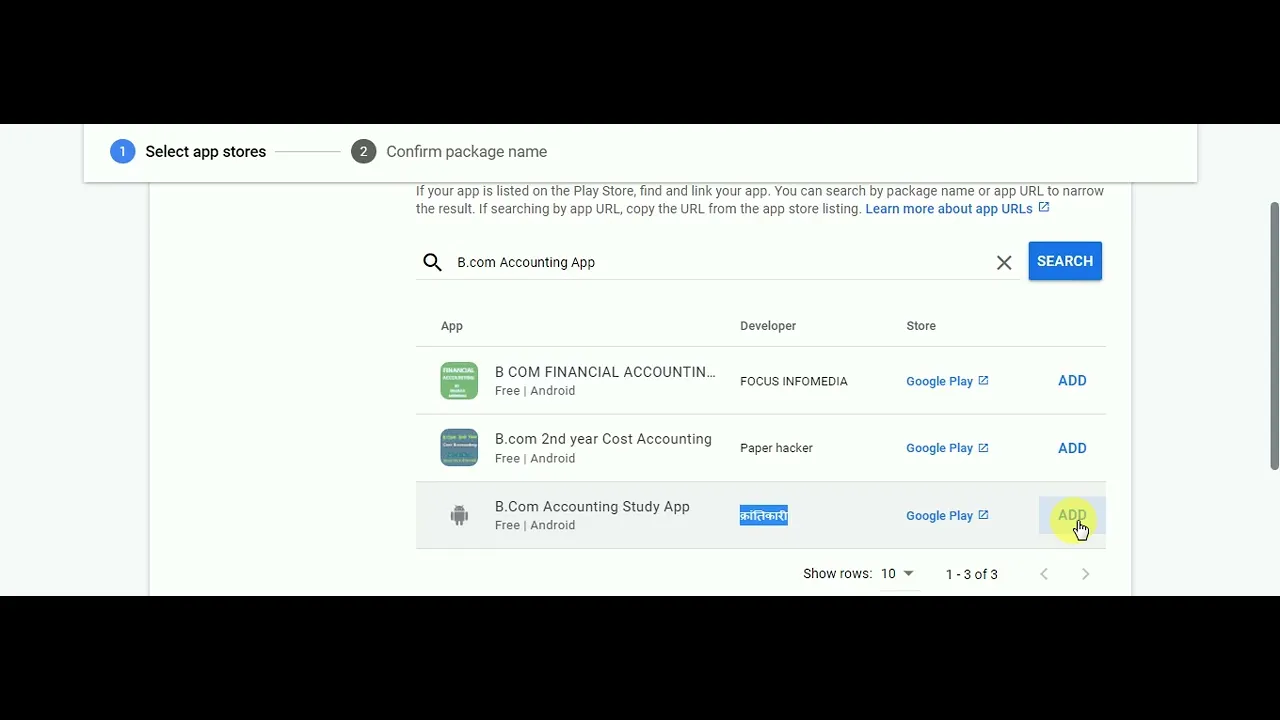
Task: Click the 1 - 3 of 3 pagination text
Action: (x=972, y=574)
